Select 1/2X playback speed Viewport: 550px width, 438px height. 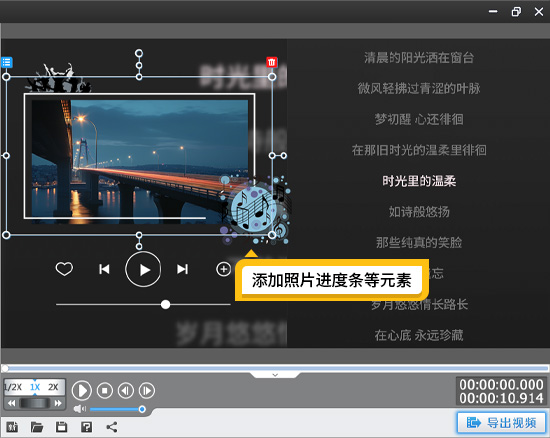click(x=13, y=387)
